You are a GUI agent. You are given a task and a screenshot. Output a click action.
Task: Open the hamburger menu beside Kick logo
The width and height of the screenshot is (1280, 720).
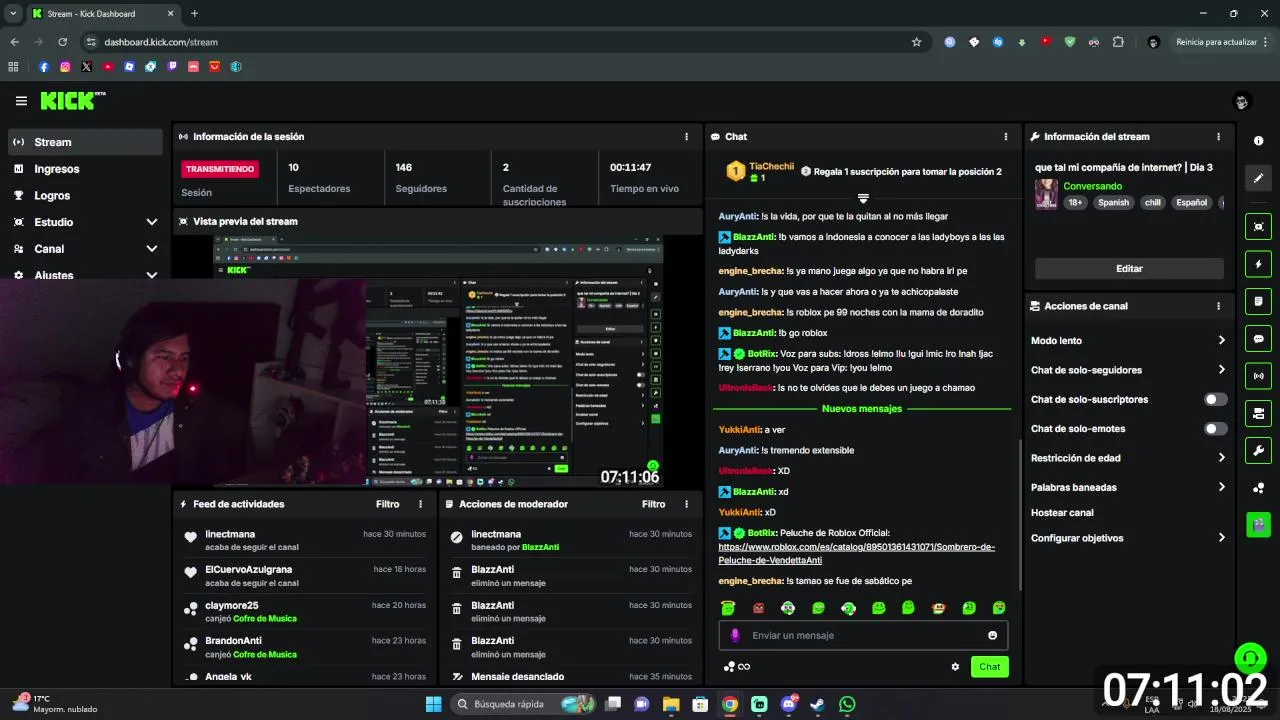21,101
